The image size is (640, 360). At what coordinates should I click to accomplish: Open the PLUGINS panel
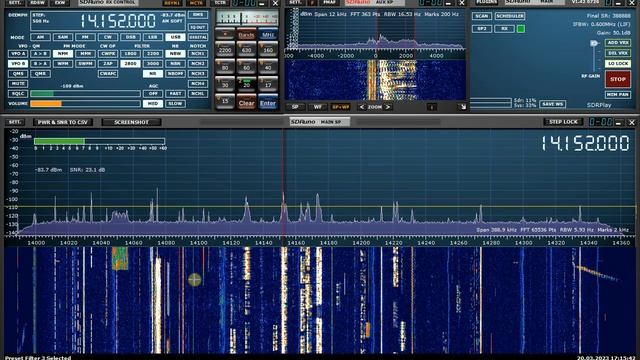pos(487,2)
